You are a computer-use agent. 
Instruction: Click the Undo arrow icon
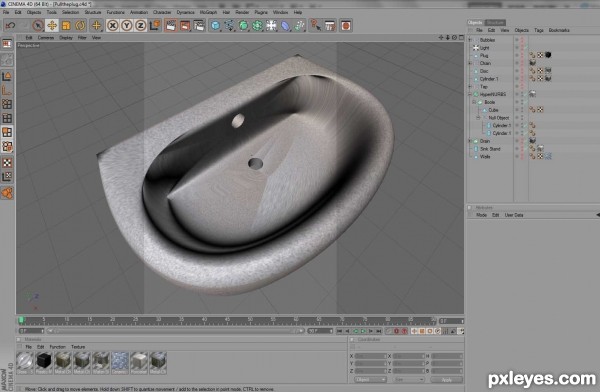click(x=10, y=26)
